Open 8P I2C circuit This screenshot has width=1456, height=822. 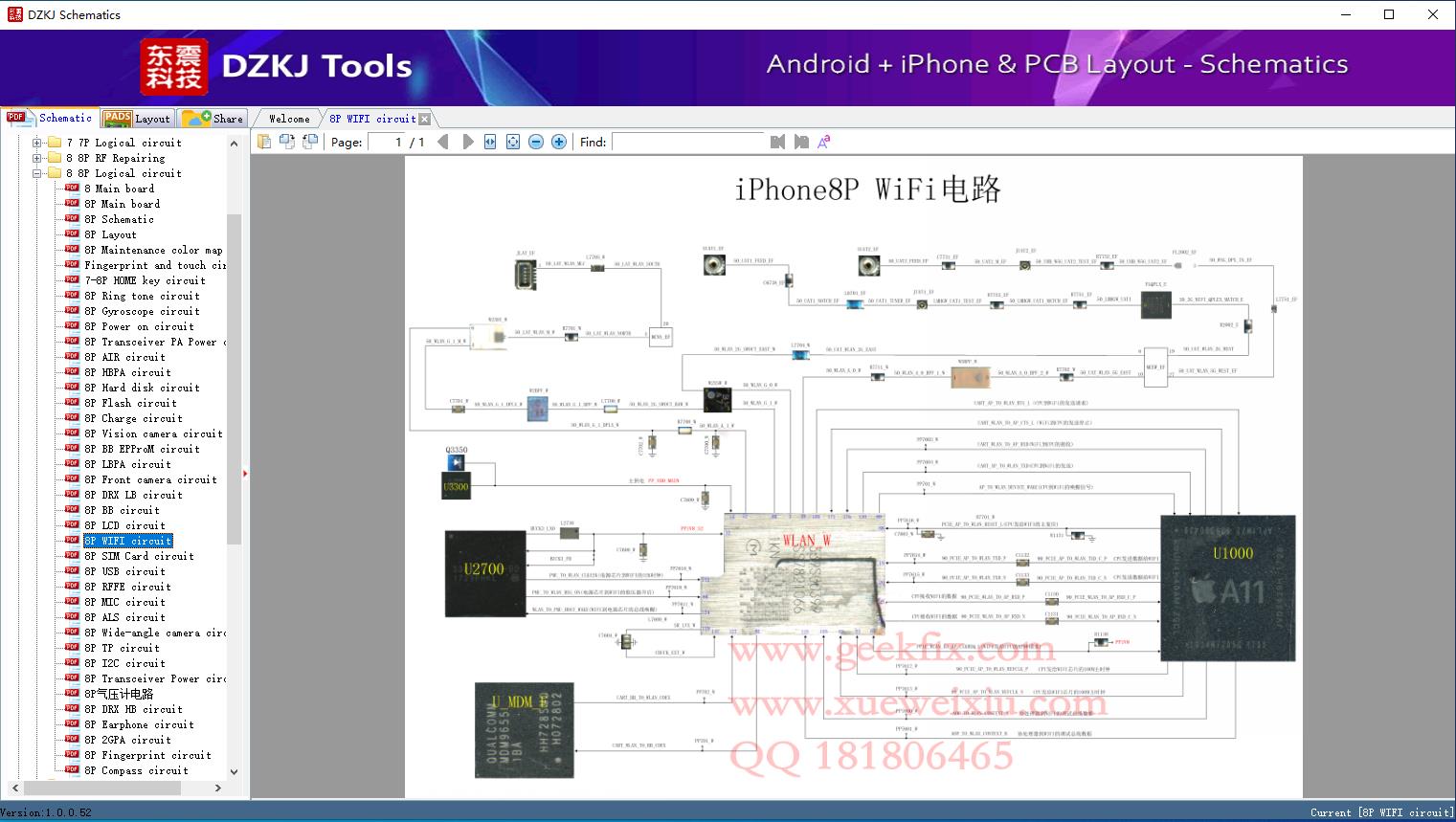click(124, 663)
